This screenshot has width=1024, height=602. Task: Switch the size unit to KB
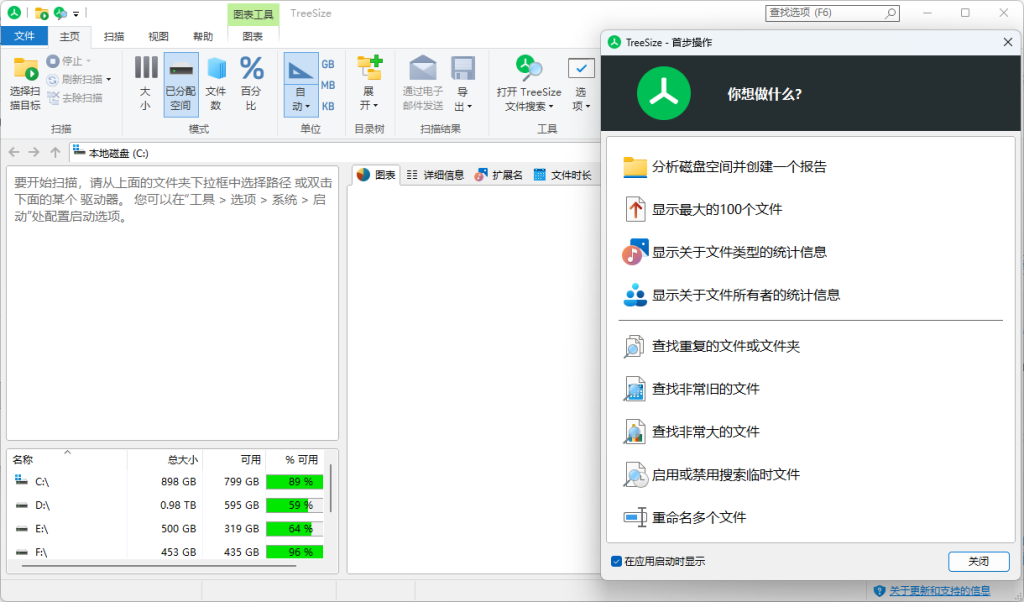point(328,106)
